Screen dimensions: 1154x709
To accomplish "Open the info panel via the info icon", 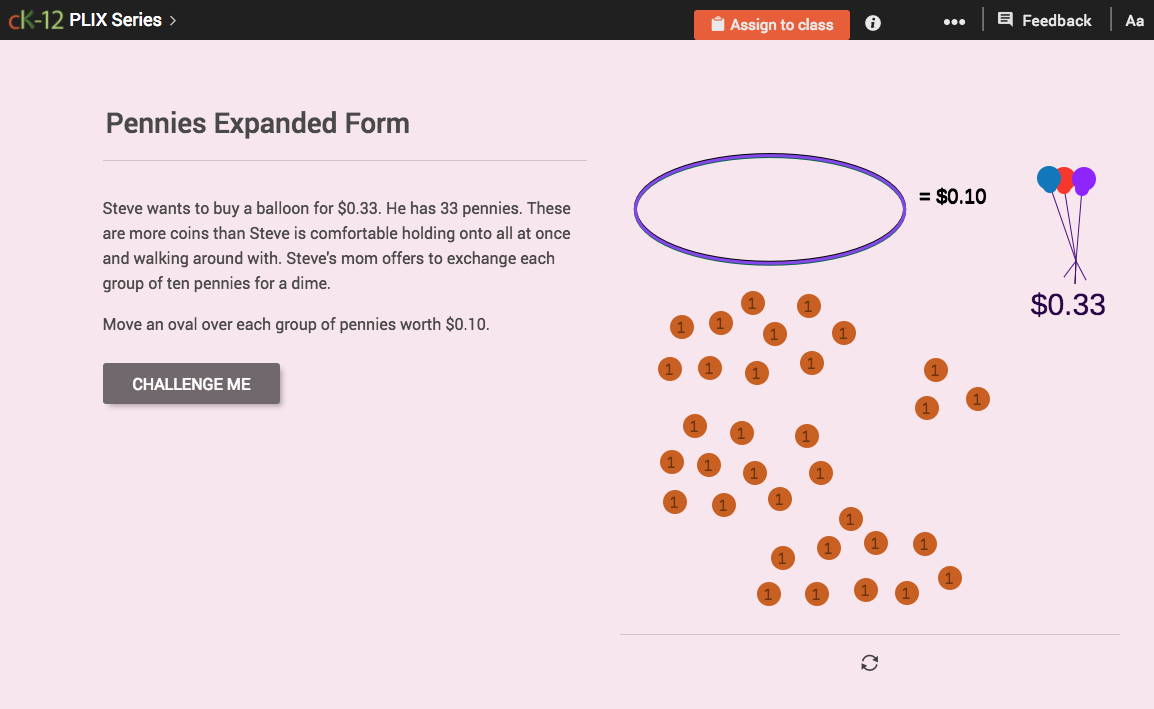I will click(x=872, y=23).
